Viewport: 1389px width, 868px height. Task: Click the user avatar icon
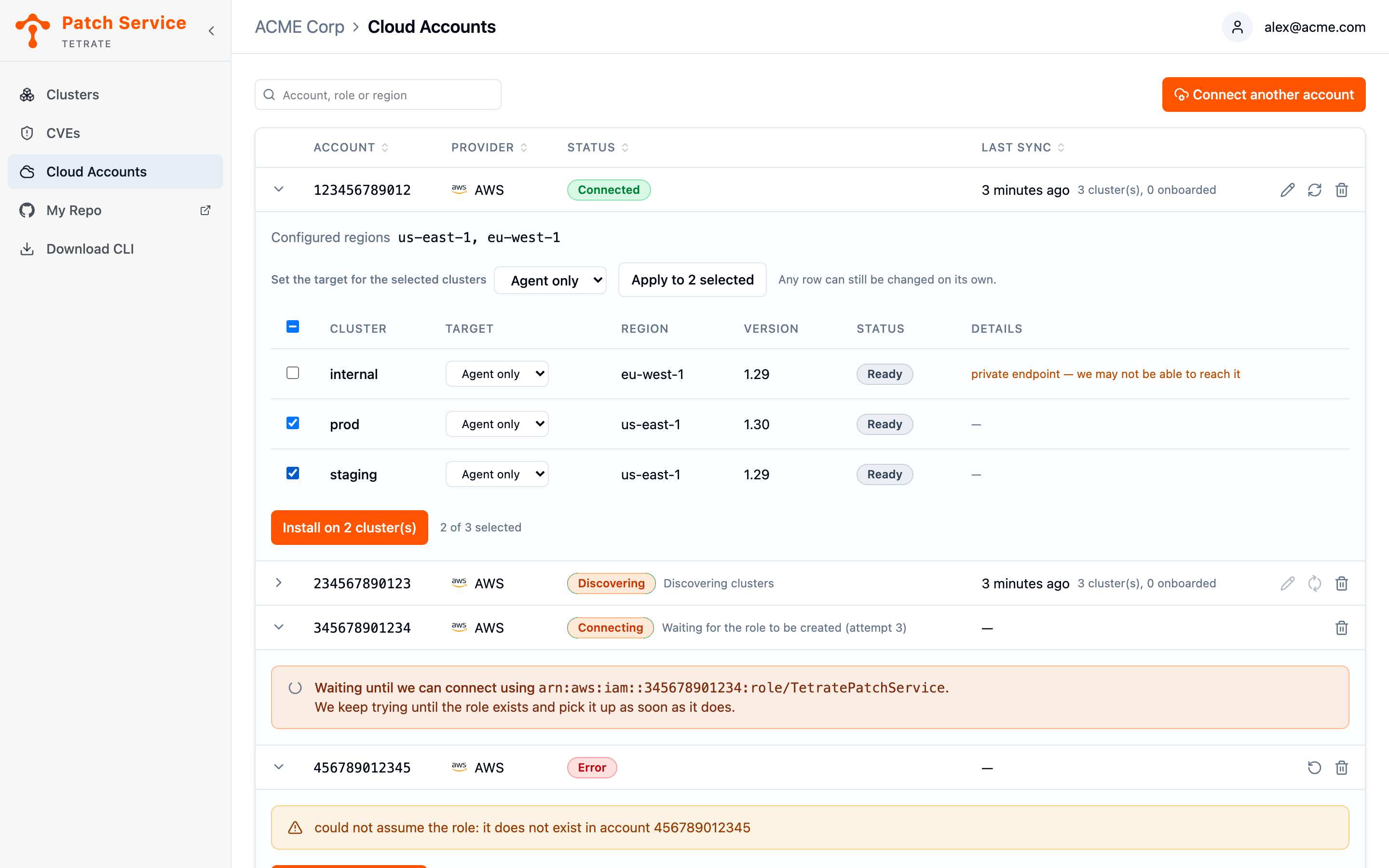point(1237,27)
